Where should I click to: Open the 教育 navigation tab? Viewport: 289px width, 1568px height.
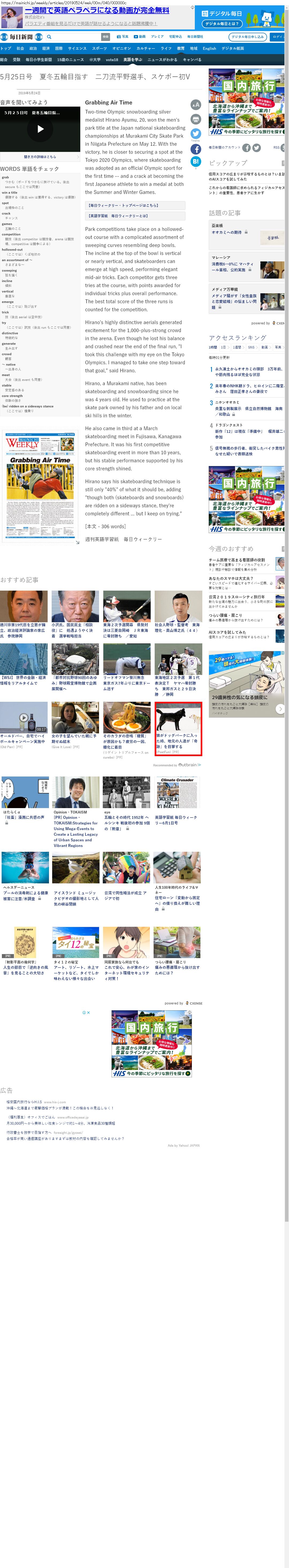[x=181, y=48]
